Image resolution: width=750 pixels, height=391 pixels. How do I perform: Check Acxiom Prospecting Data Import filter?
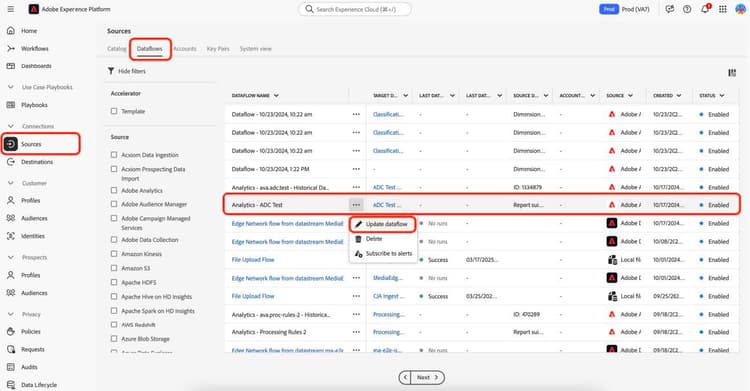114,169
